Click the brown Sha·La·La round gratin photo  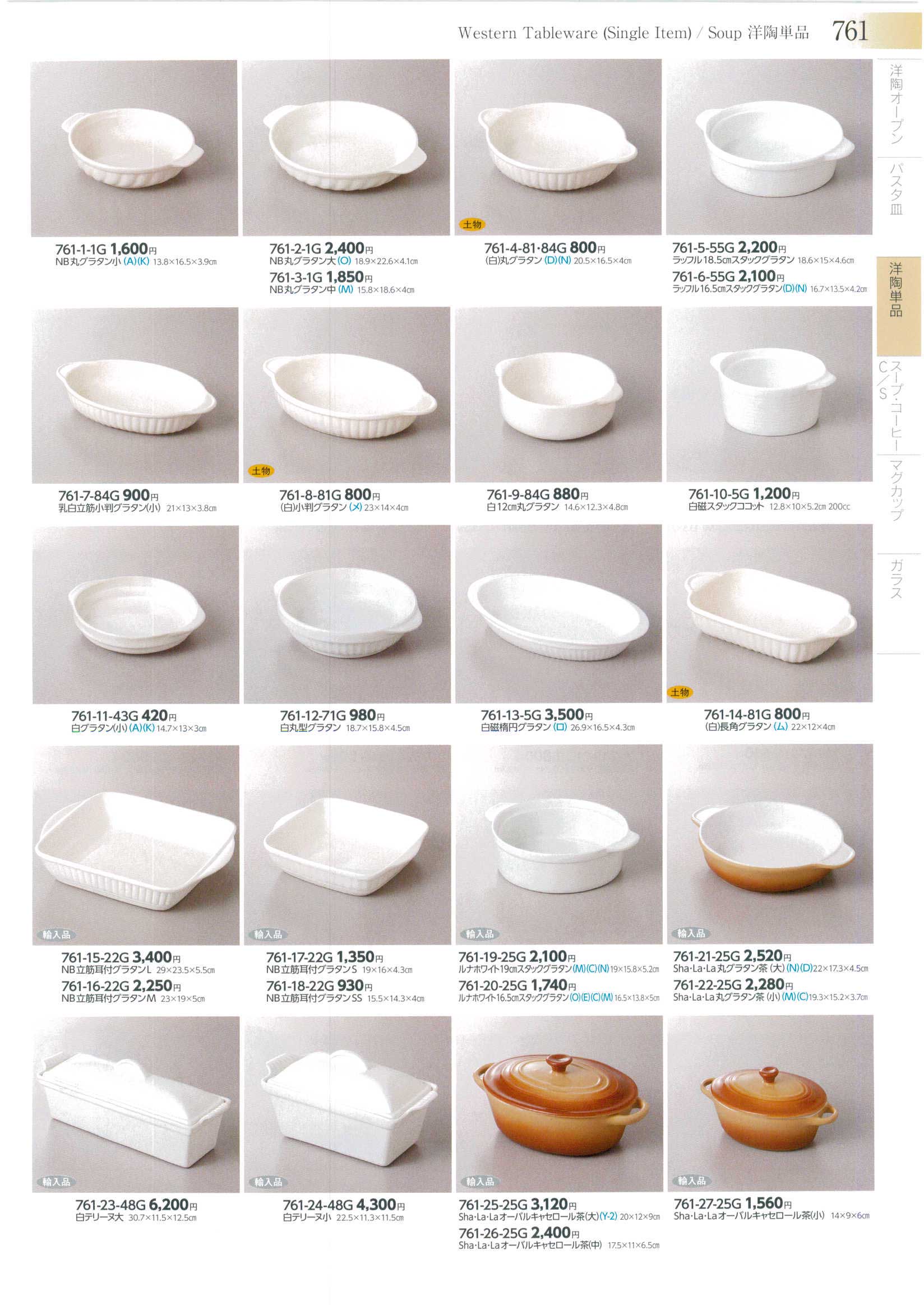tap(770, 845)
